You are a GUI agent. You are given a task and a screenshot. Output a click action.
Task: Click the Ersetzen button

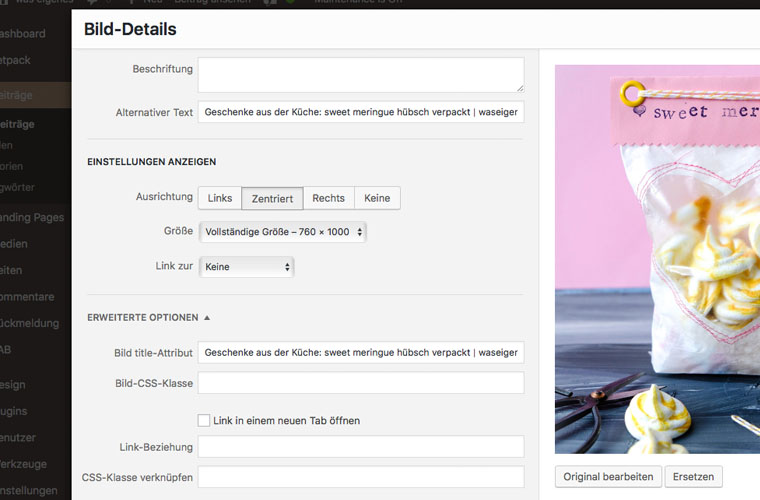pos(693,477)
